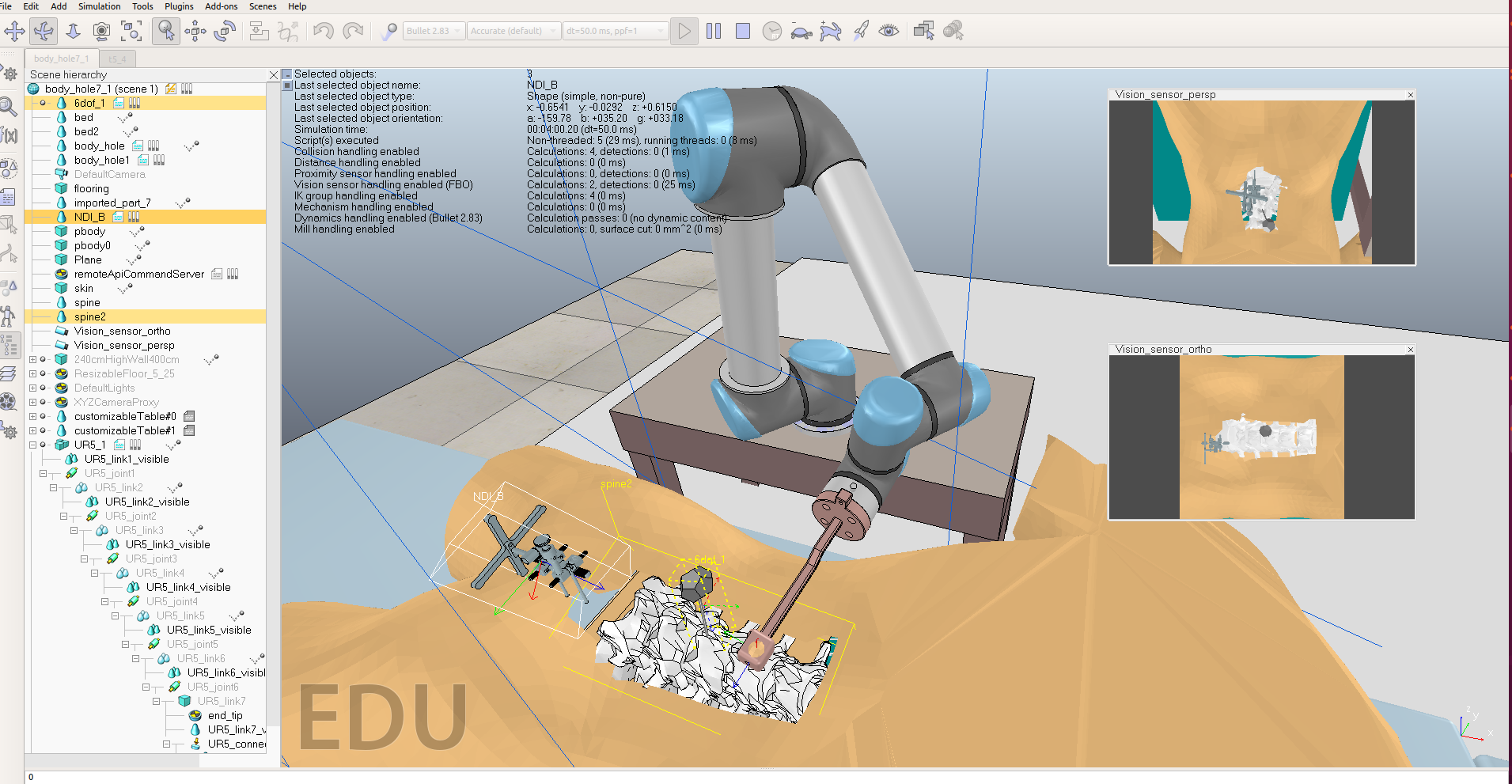1512x784 pixels.
Task: Toggle real-time simulation clock icon
Action: [x=771, y=31]
